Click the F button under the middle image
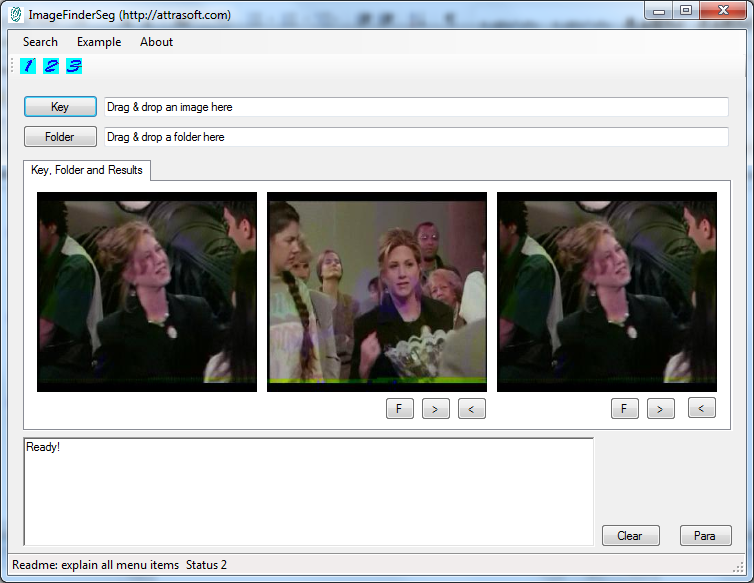This screenshot has height=583, width=754. pyautogui.click(x=400, y=409)
